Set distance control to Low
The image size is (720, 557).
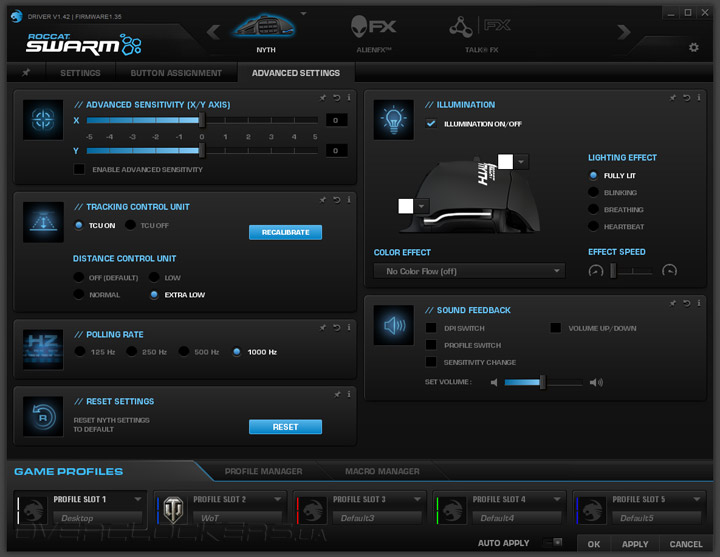[x=154, y=277]
